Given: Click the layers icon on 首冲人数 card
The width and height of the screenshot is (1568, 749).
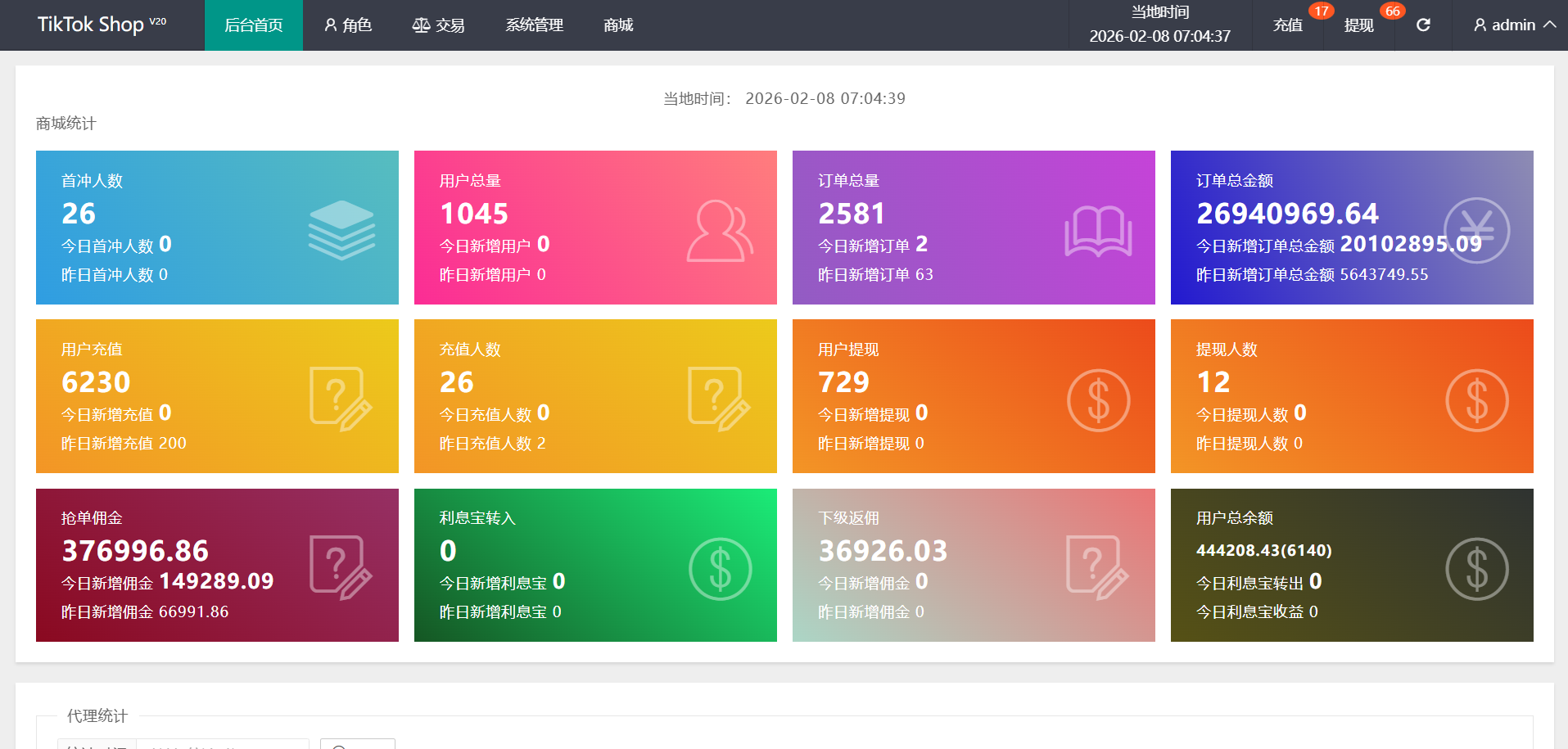Looking at the screenshot, I should coord(341,230).
